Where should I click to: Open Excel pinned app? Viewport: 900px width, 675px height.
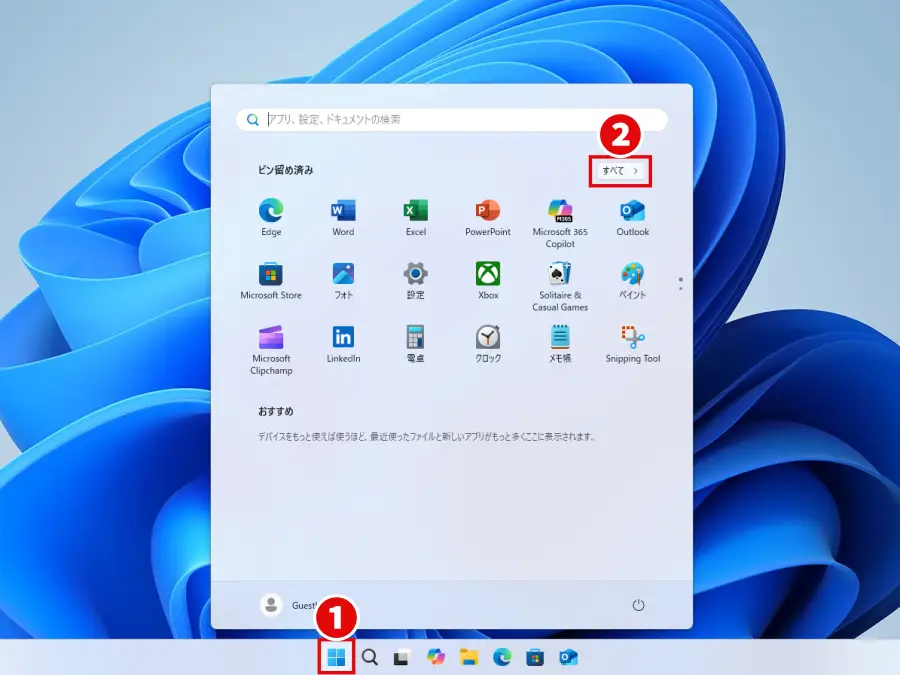(416, 217)
